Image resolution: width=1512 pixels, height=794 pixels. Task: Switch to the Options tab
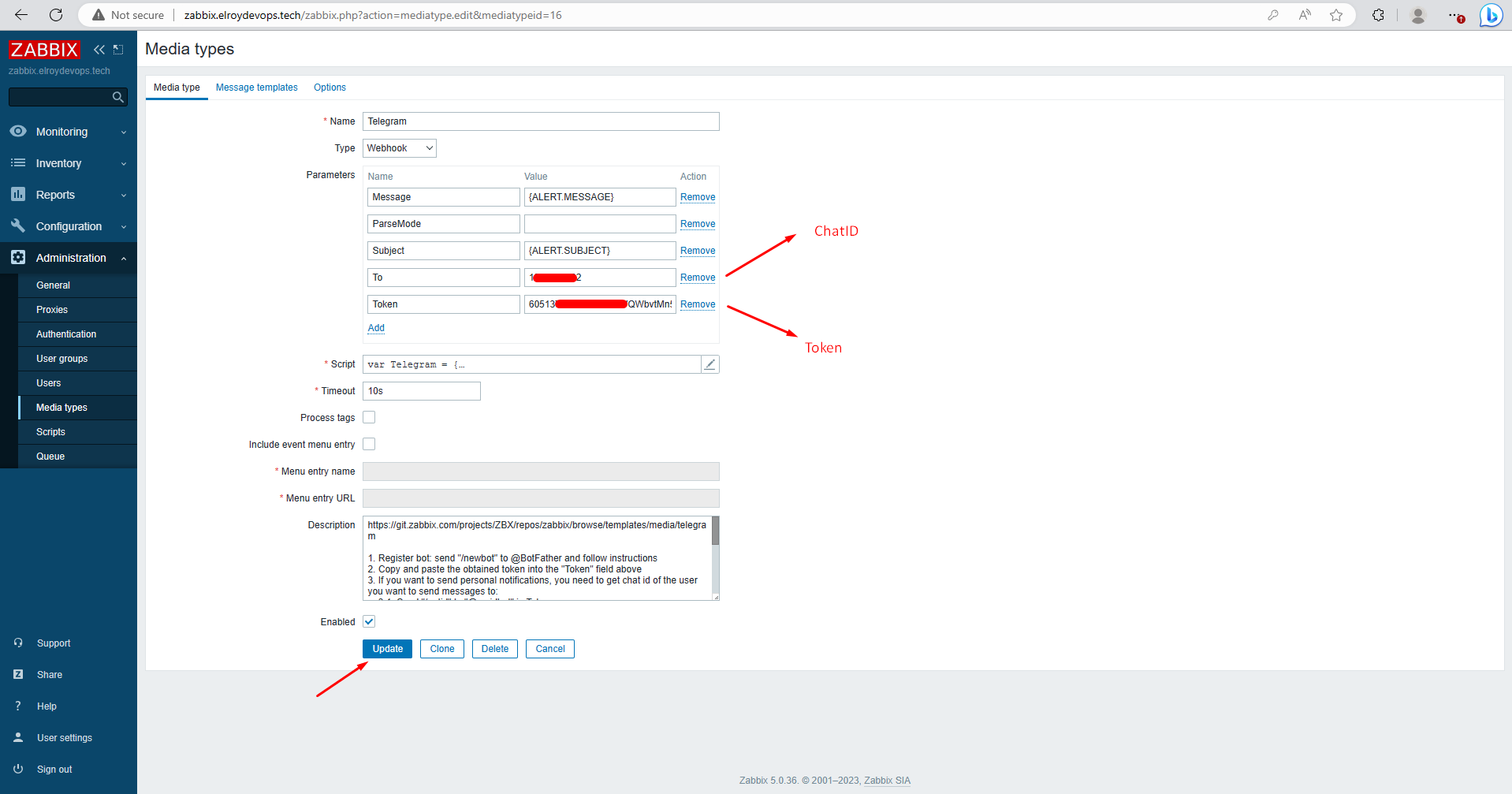point(330,88)
